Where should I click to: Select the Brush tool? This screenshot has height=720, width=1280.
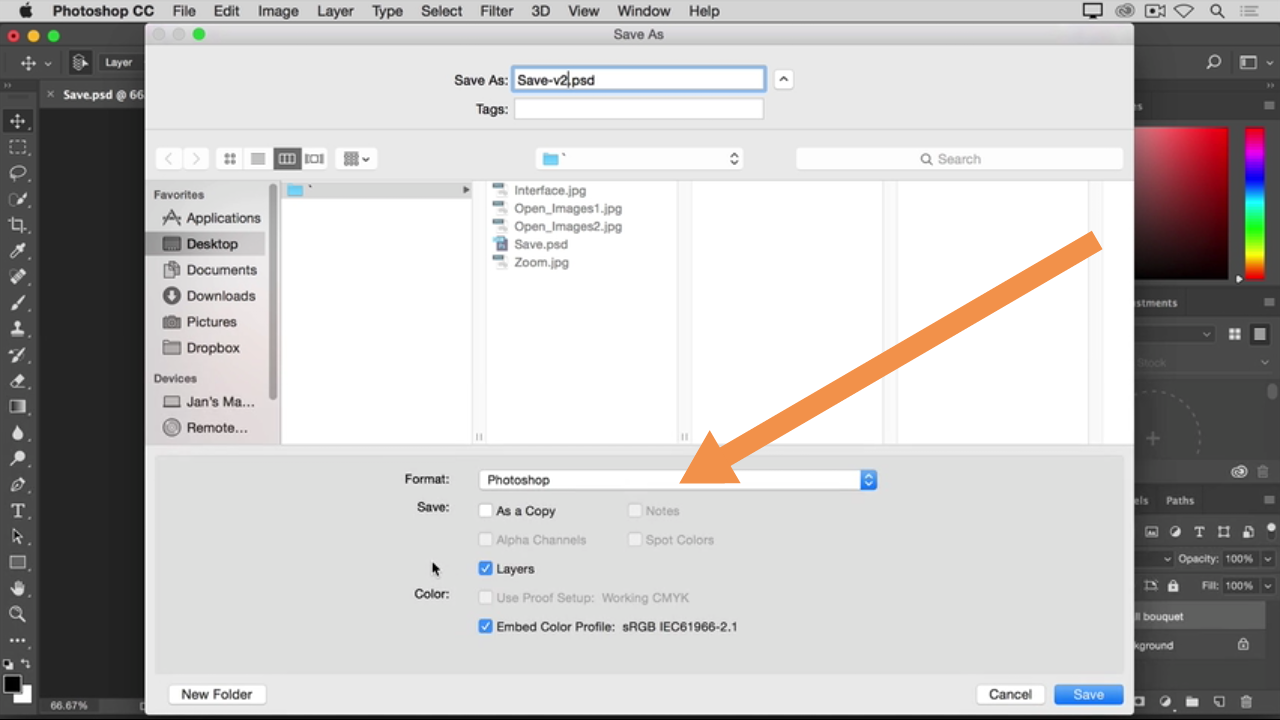[x=18, y=303]
